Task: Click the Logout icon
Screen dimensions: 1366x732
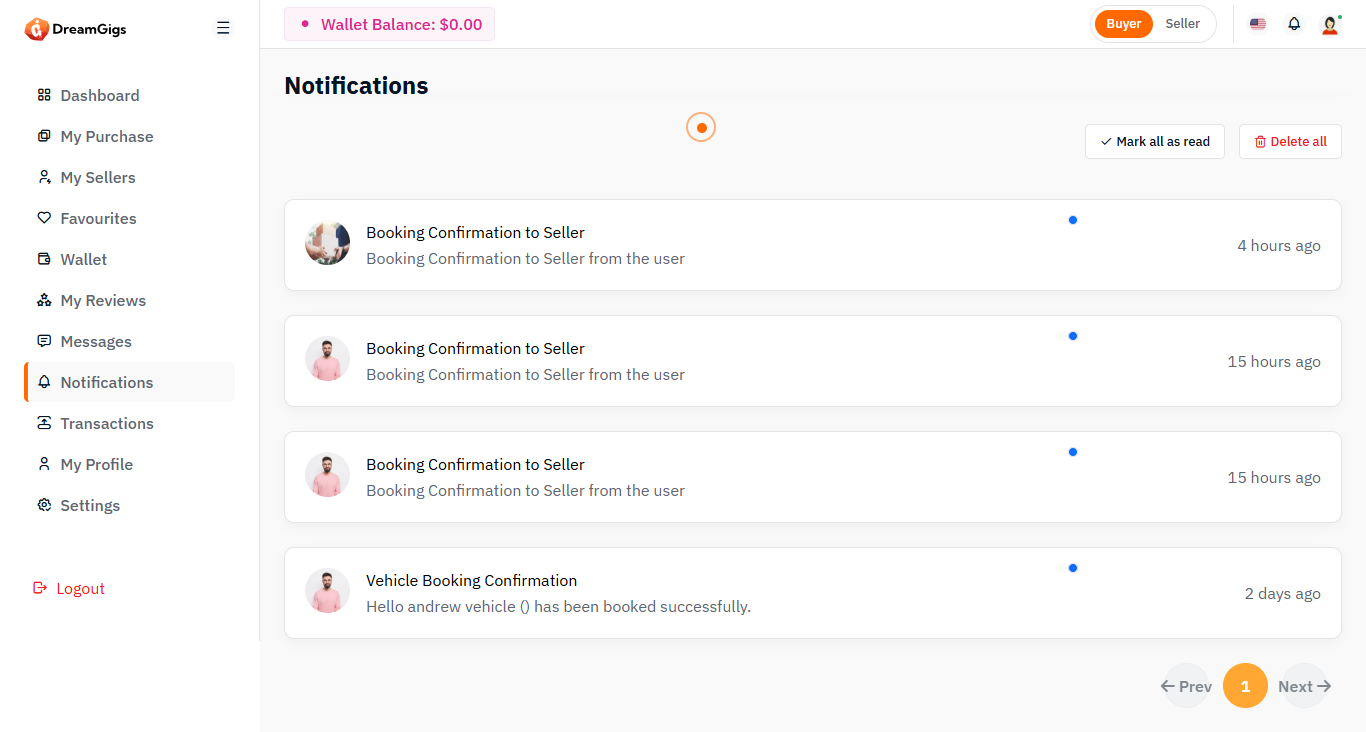Action: click(40, 588)
